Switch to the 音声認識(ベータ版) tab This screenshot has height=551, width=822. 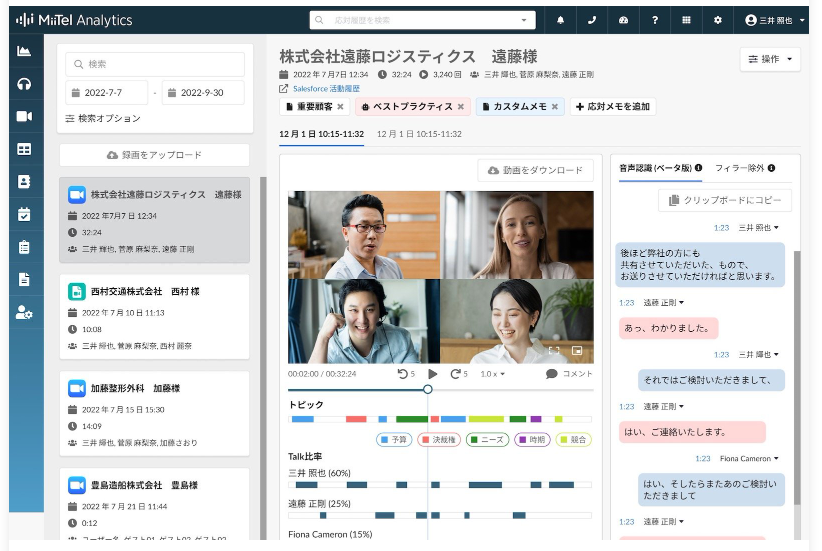(661, 168)
